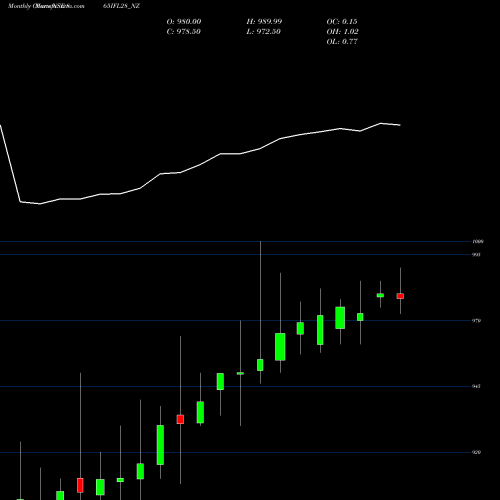Click the OC: 0.15 reading
500x500 pixels.
[342, 21]
